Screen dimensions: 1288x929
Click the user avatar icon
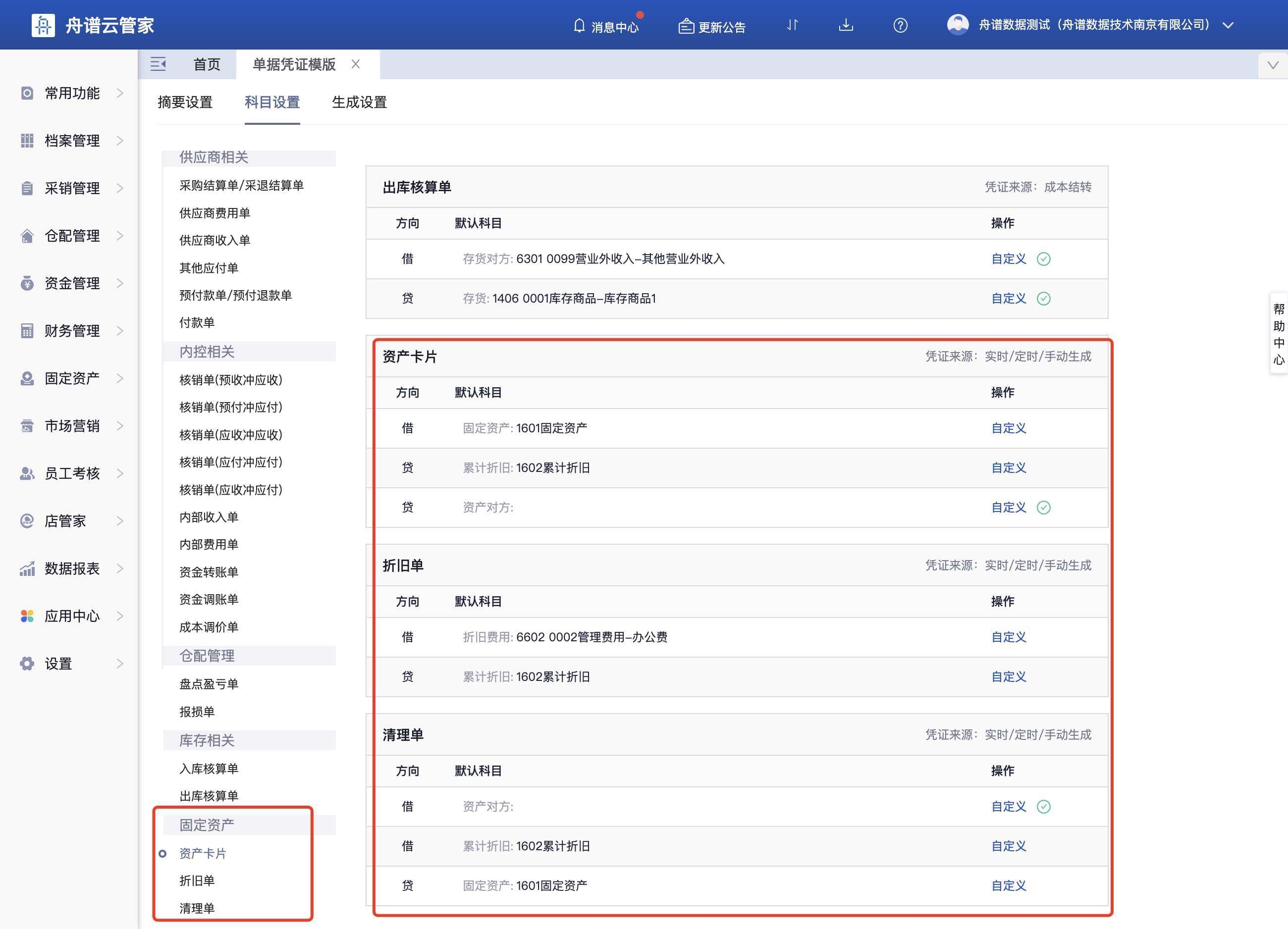pos(958,25)
